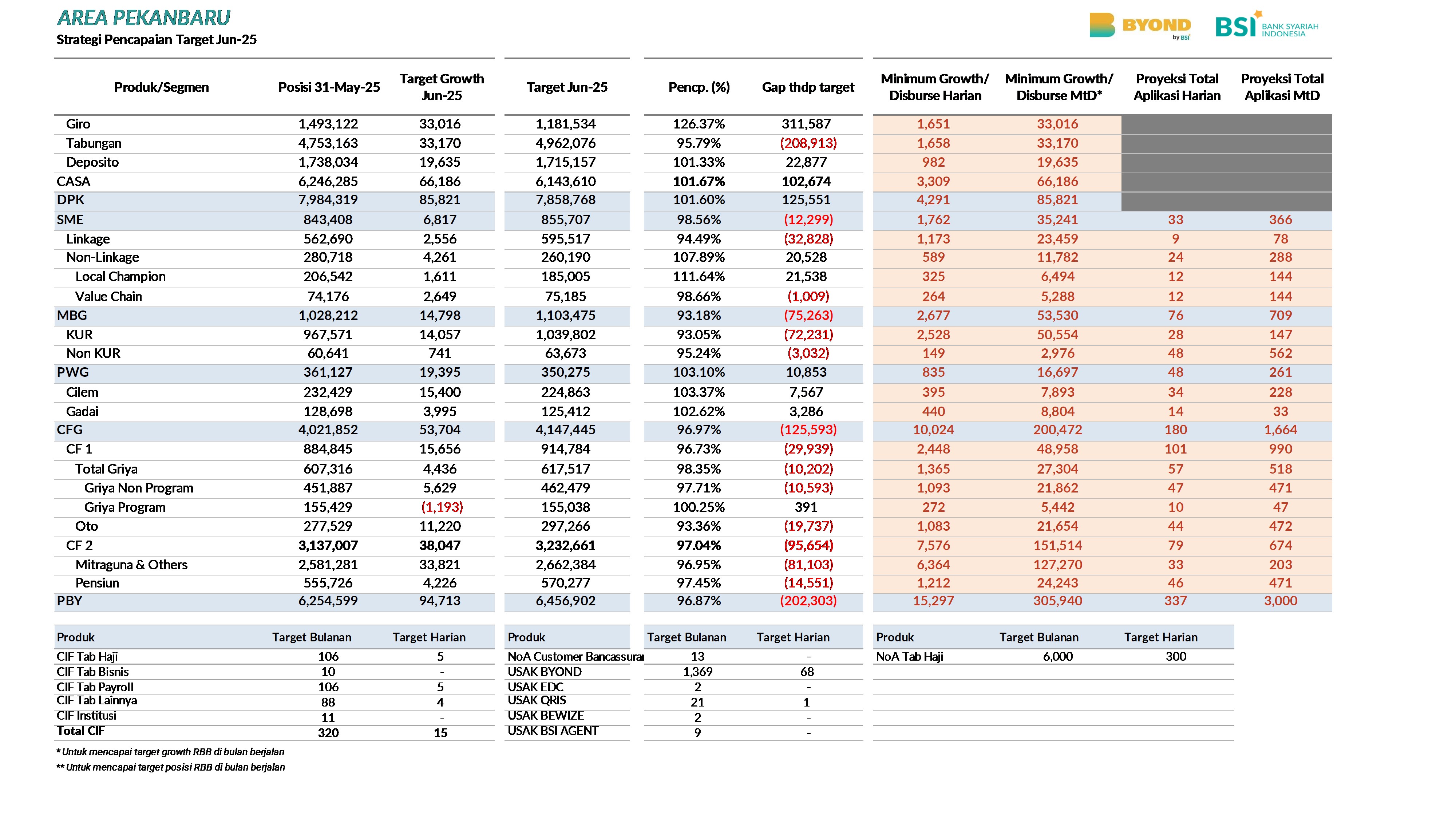Viewport: 1456px width, 819px height.
Task: Click the Gap thdp target header
Action: click(808, 87)
